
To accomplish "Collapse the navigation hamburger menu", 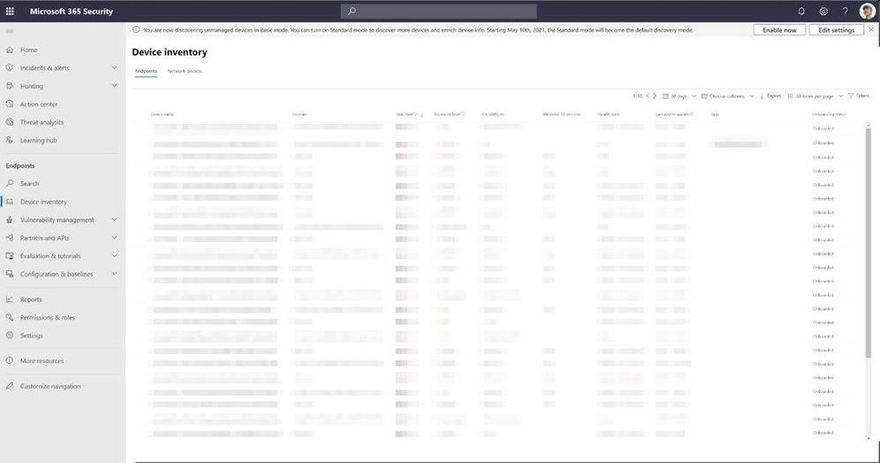I will tap(10, 31).
